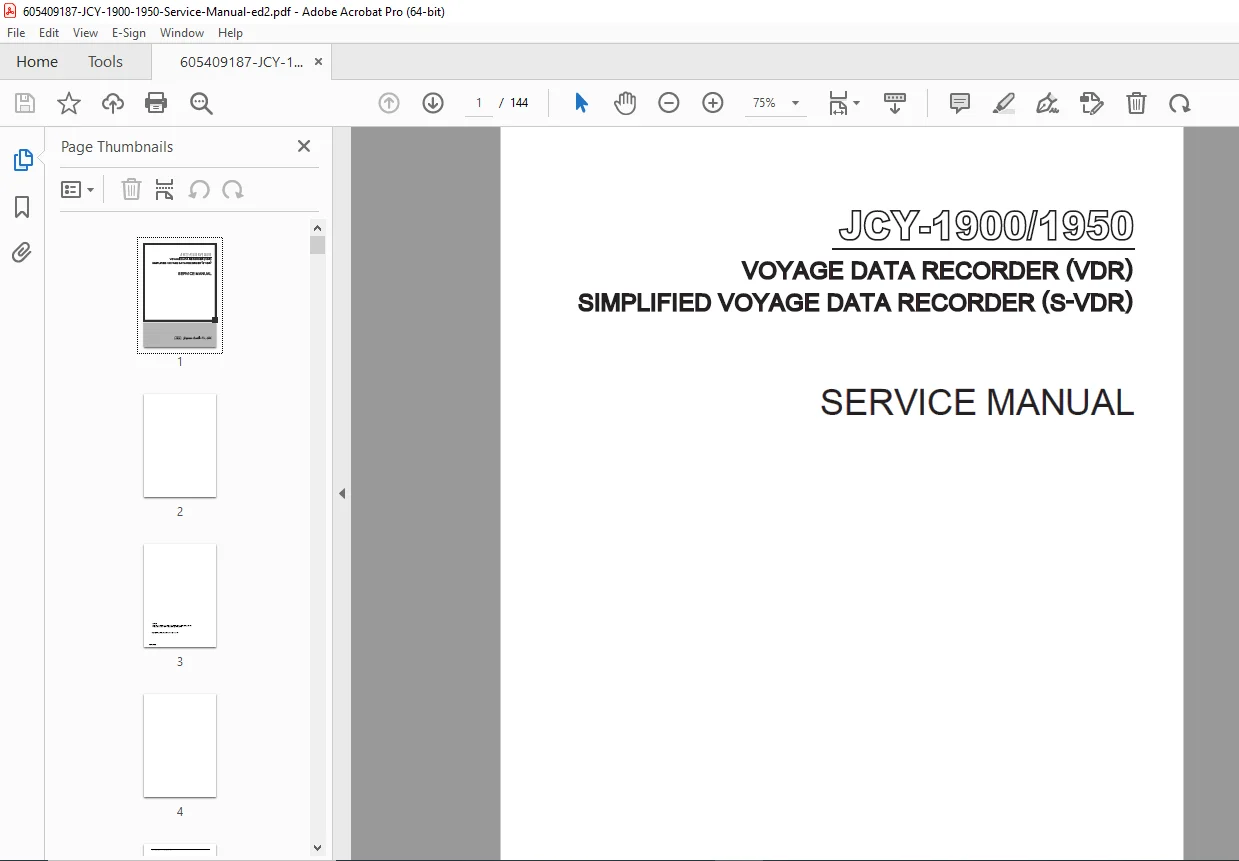1239x861 pixels.
Task: Select the page 2 thumbnail
Action: [180, 445]
